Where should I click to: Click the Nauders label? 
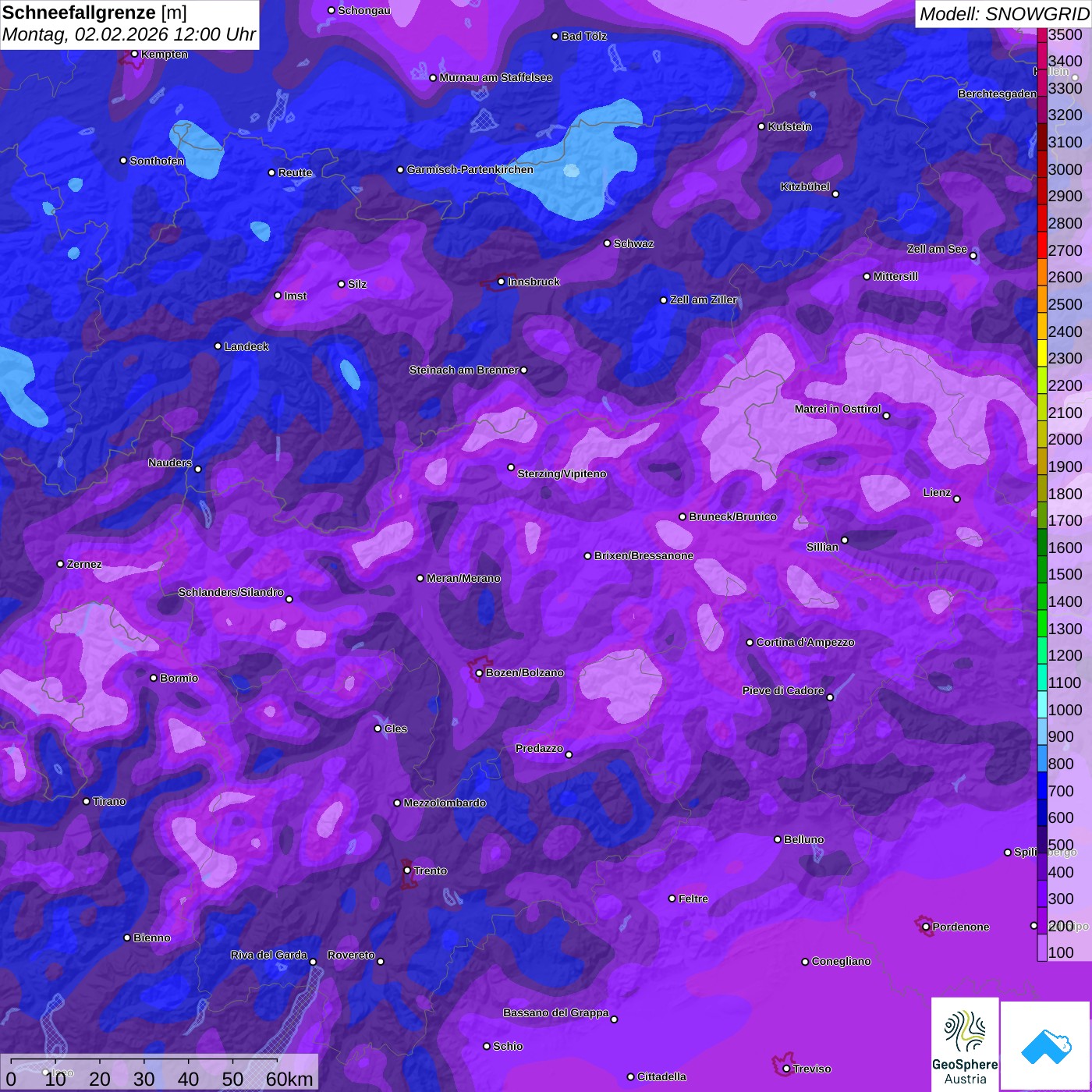pyautogui.click(x=170, y=463)
